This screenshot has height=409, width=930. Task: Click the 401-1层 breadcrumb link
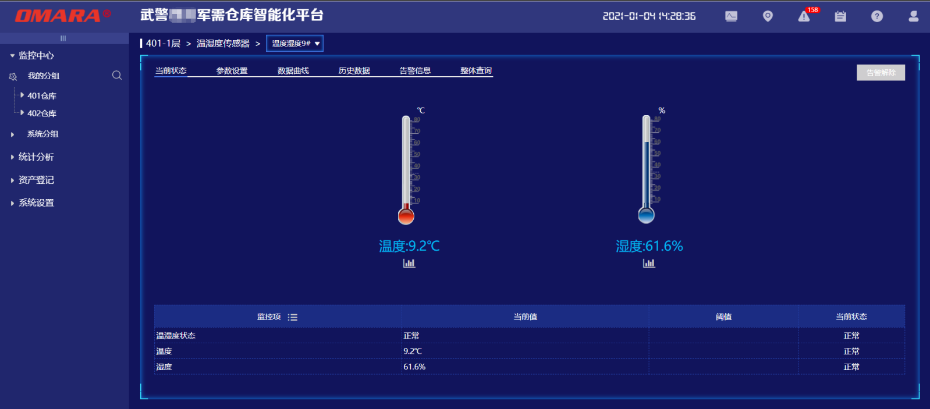click(x=163, y=43)
